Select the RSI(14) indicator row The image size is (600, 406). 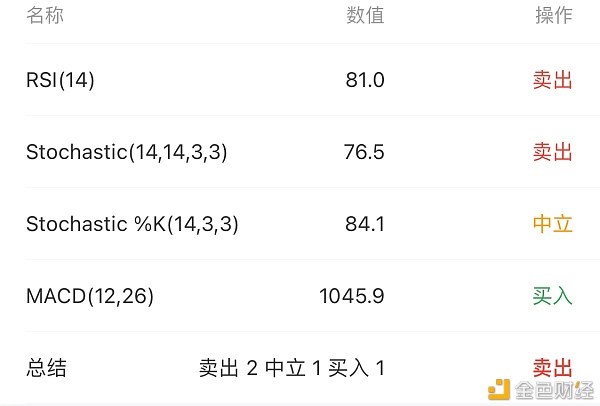[299, 80]
